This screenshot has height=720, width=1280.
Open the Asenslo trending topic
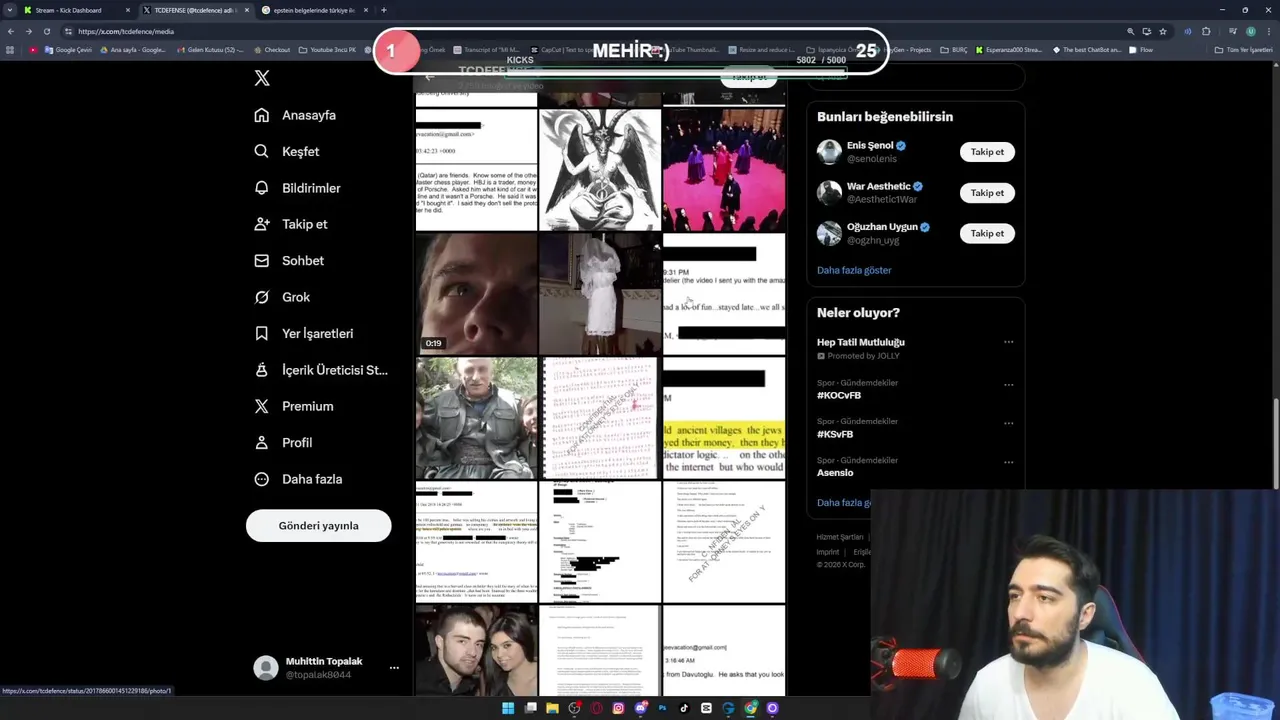[x=835, y=473]
